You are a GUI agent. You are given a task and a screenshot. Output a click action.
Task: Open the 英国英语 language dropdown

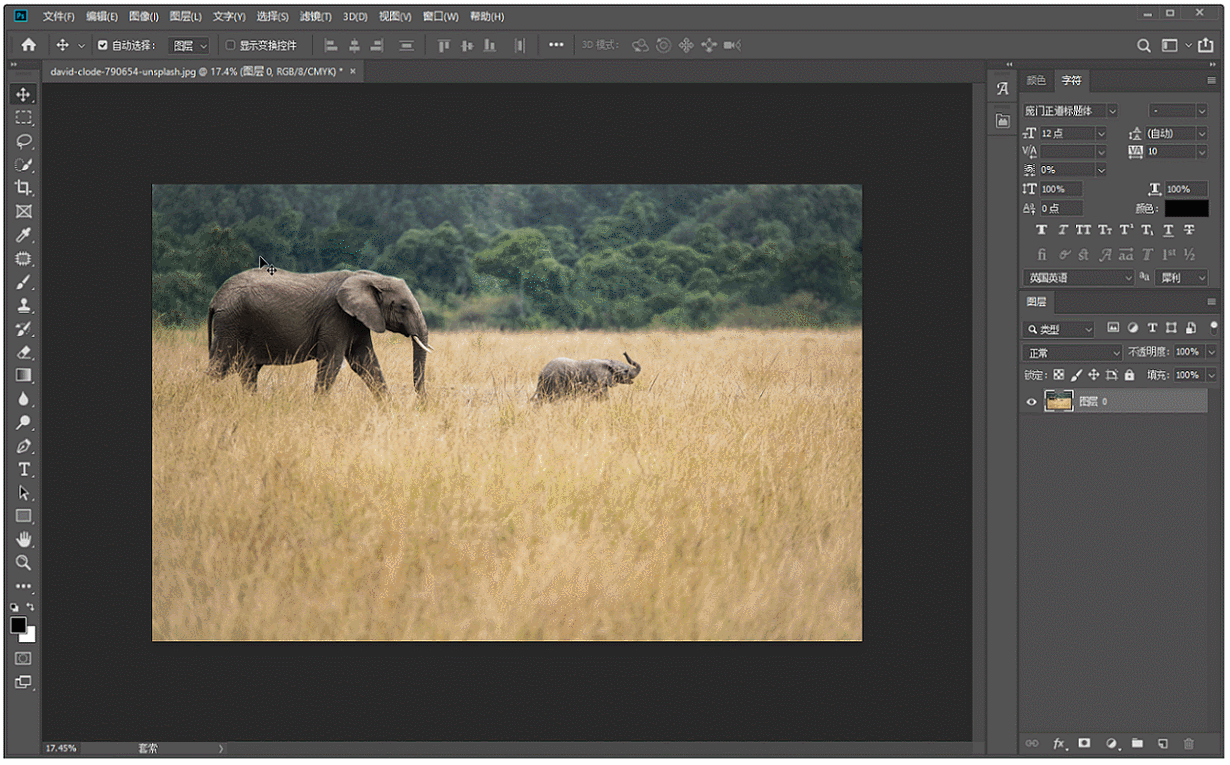pos(1078,277)
